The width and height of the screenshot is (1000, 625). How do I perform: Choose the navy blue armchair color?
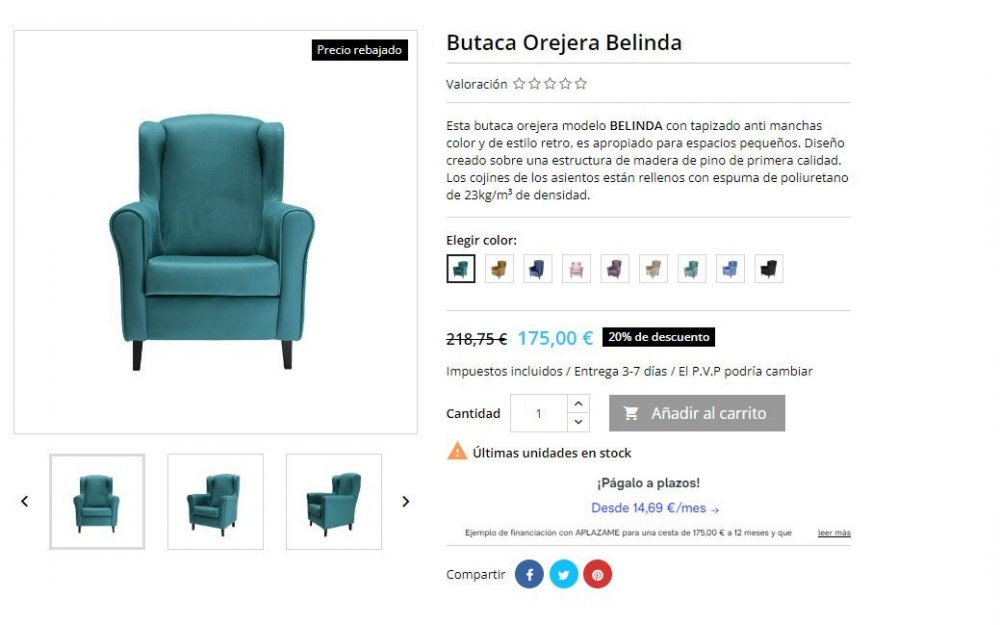click(x=538, y=269)
